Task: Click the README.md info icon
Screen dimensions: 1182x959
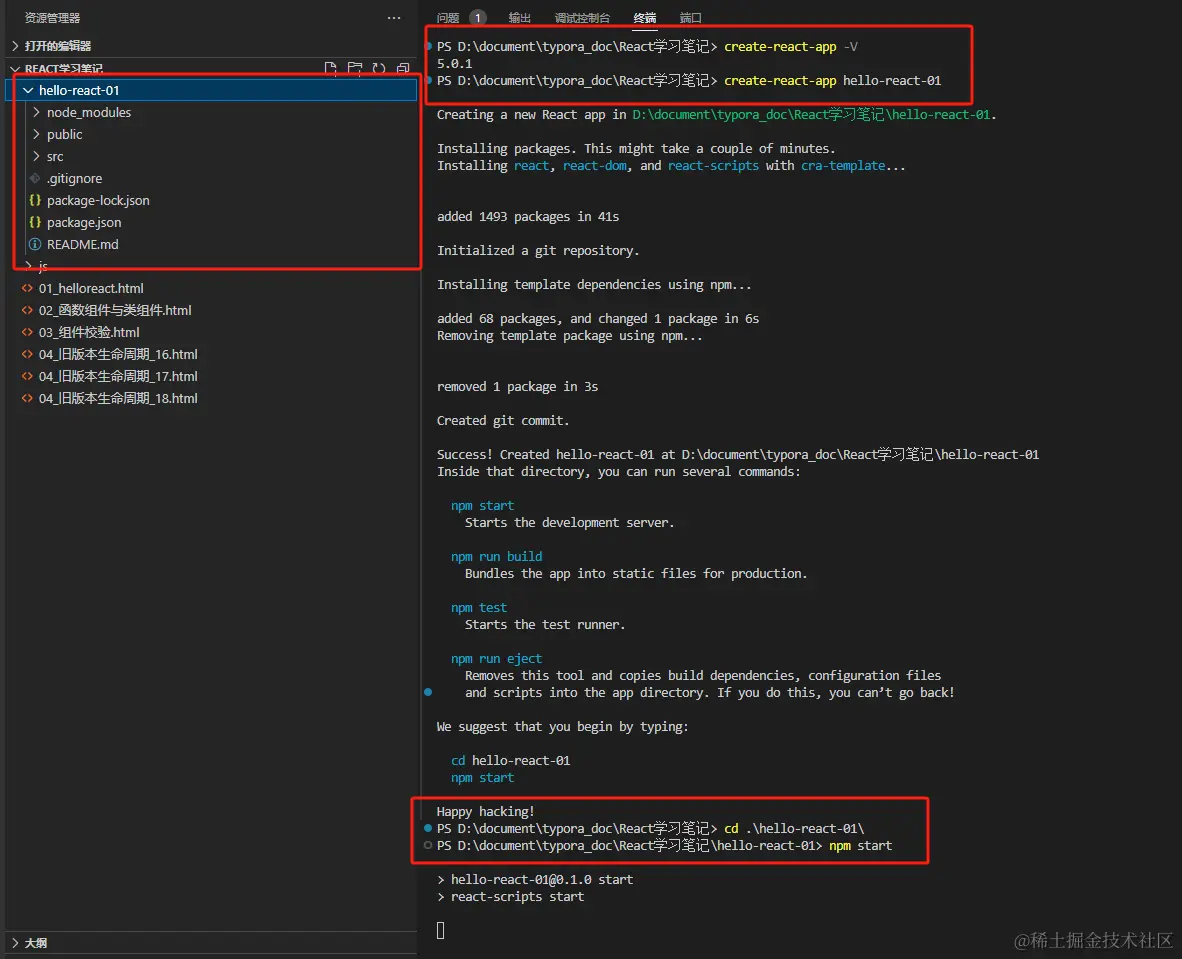Action: [x=35, y=244]
